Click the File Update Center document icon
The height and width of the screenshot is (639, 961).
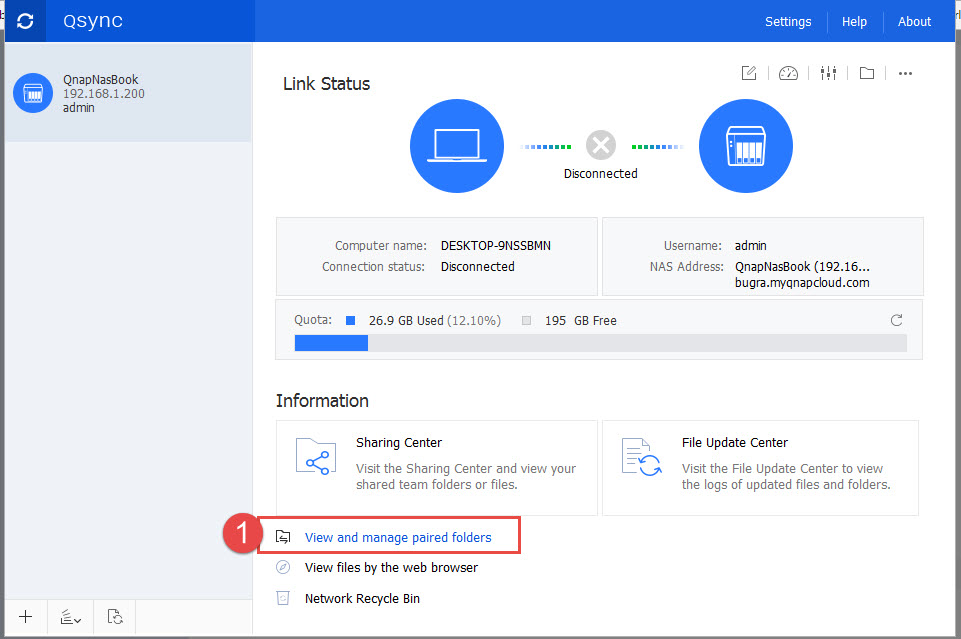point(641,457)
